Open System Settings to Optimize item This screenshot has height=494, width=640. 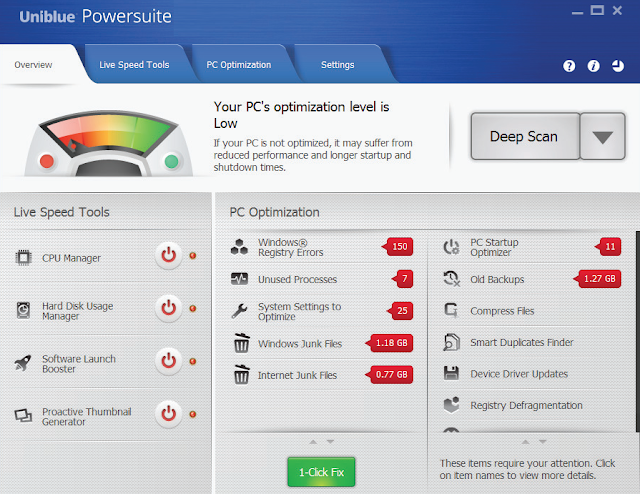[299, 311]
